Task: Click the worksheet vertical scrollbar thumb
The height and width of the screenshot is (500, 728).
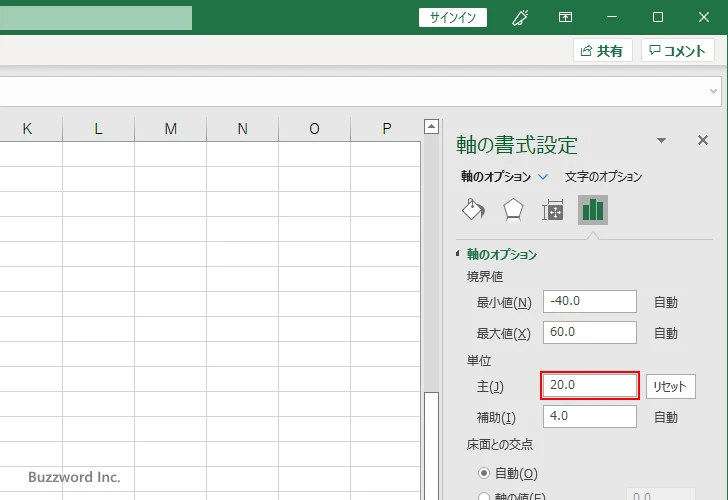Action: (x=431, y=446)
